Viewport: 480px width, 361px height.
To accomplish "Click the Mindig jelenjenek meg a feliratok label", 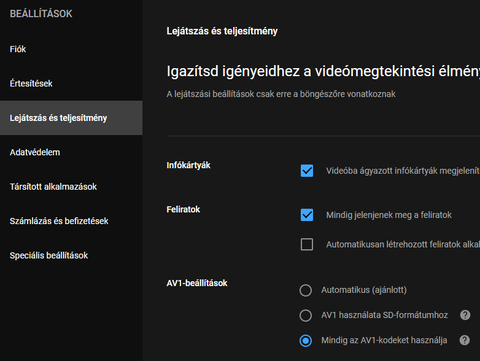I will pyautogui.click(x=389, y=215).
